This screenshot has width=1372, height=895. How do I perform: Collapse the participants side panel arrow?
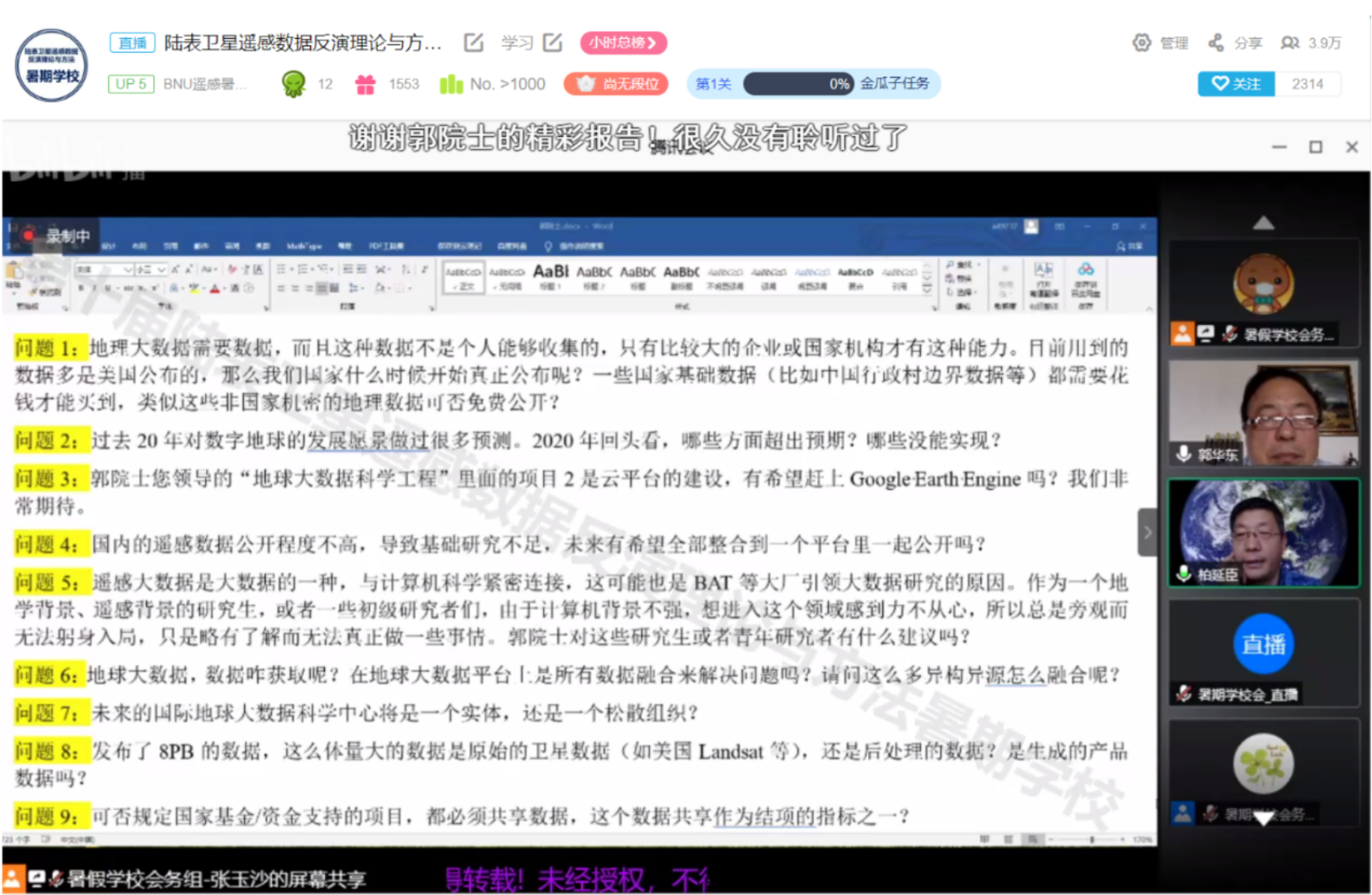point(1147,533)
